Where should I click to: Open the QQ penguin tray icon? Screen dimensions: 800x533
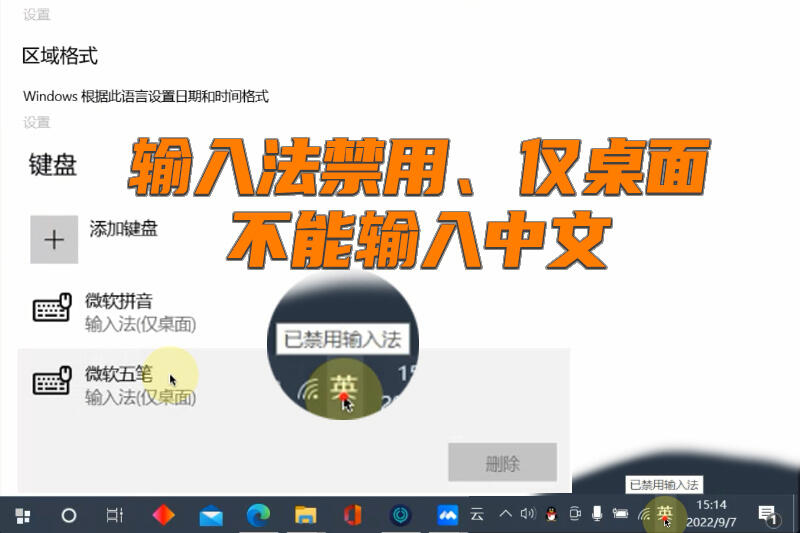[551, 514]
